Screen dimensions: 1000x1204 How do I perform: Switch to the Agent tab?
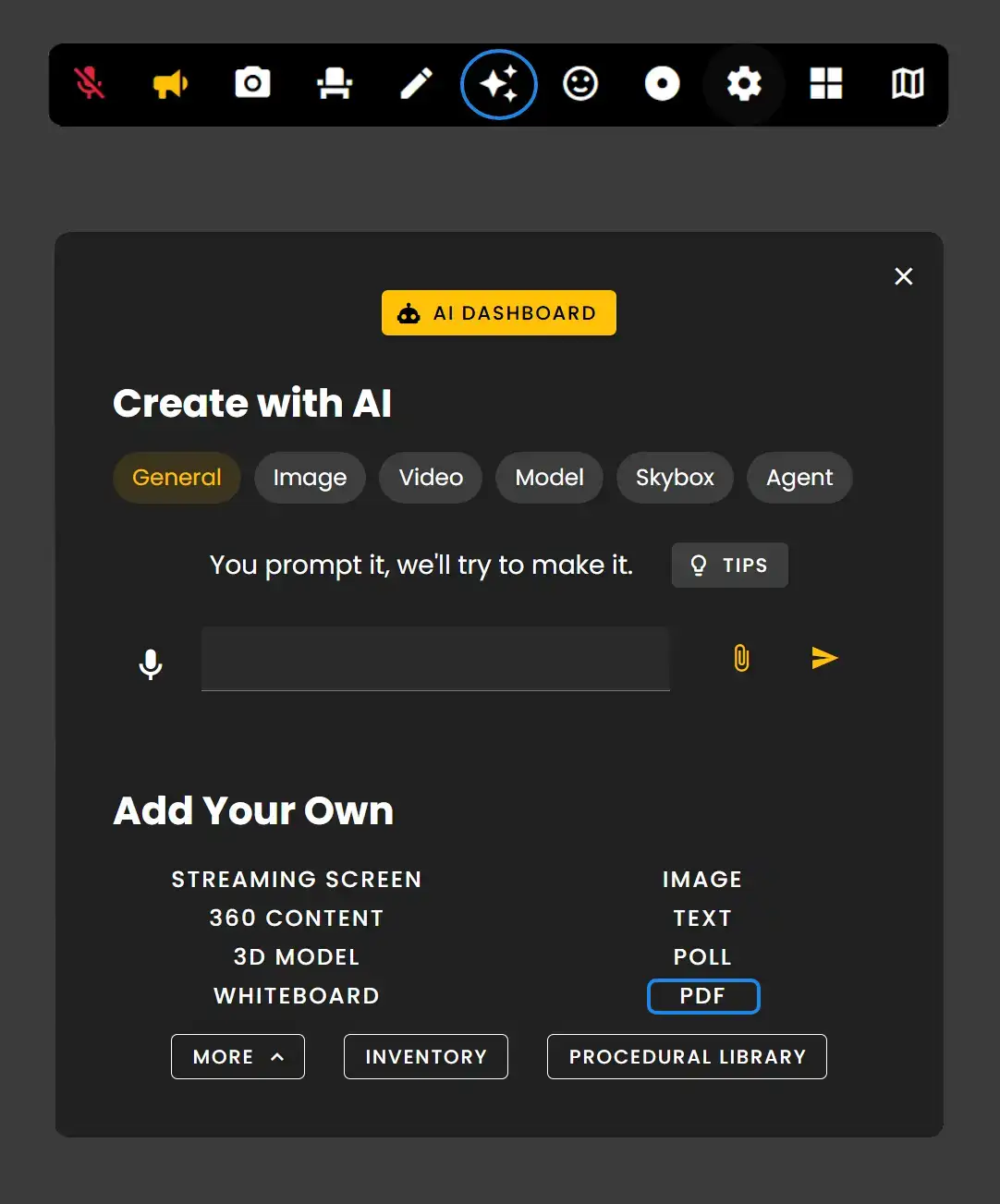tap(799, 478)
